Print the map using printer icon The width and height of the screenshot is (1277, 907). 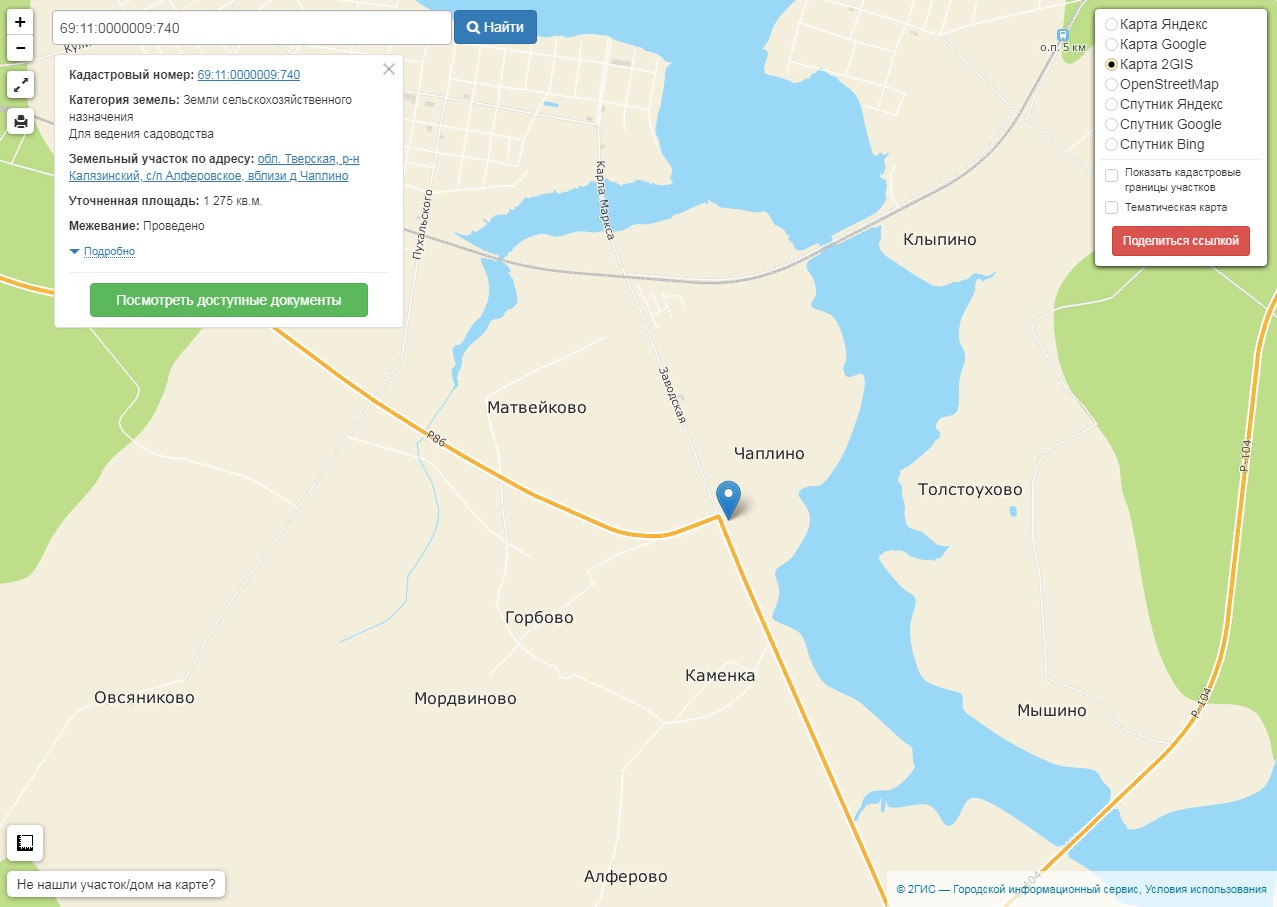click(20, 121)
